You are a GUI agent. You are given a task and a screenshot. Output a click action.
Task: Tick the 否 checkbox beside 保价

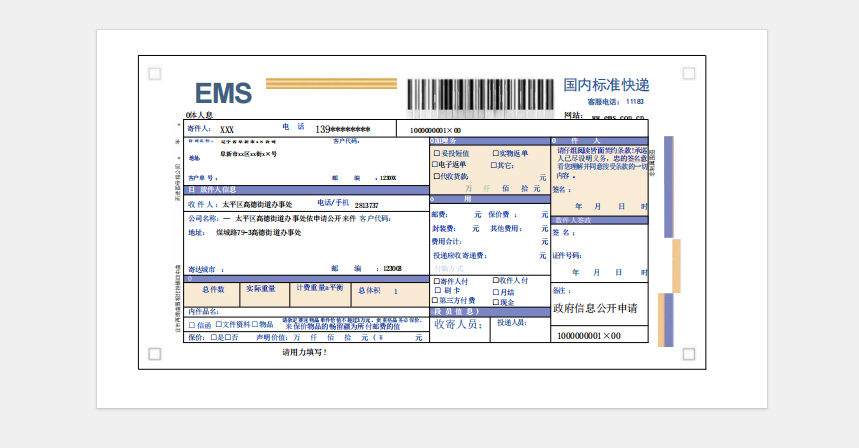tap(227, 337)
